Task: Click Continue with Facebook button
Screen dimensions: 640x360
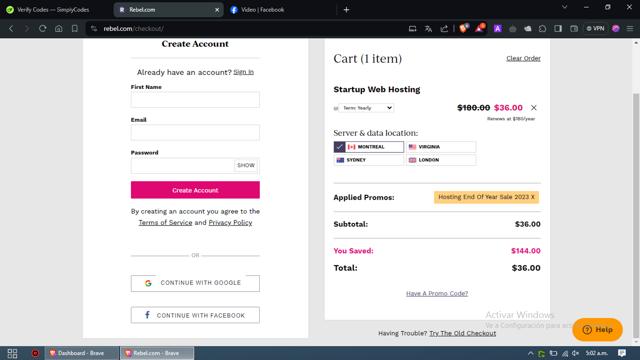Action: pyautogui.click(x=195, y=315)
